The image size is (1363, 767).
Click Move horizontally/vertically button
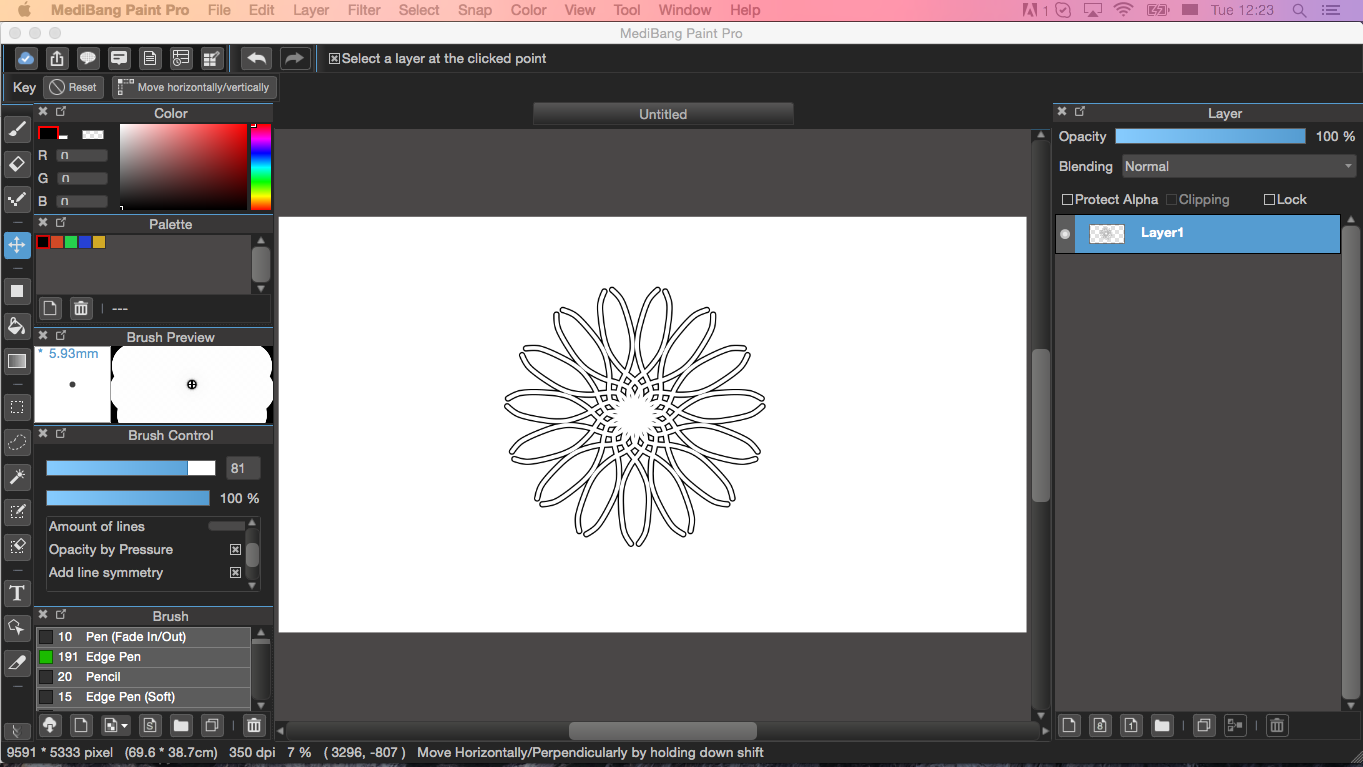click(194, 88)
